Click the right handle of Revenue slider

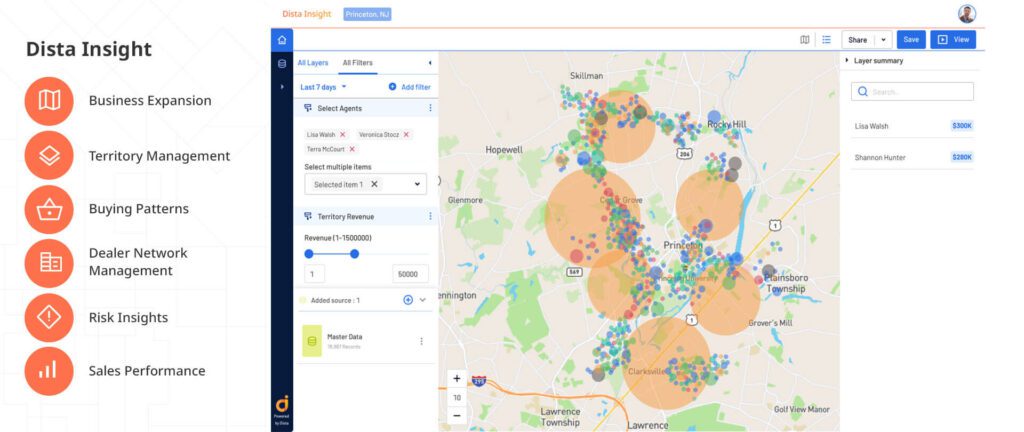point(354,254)
